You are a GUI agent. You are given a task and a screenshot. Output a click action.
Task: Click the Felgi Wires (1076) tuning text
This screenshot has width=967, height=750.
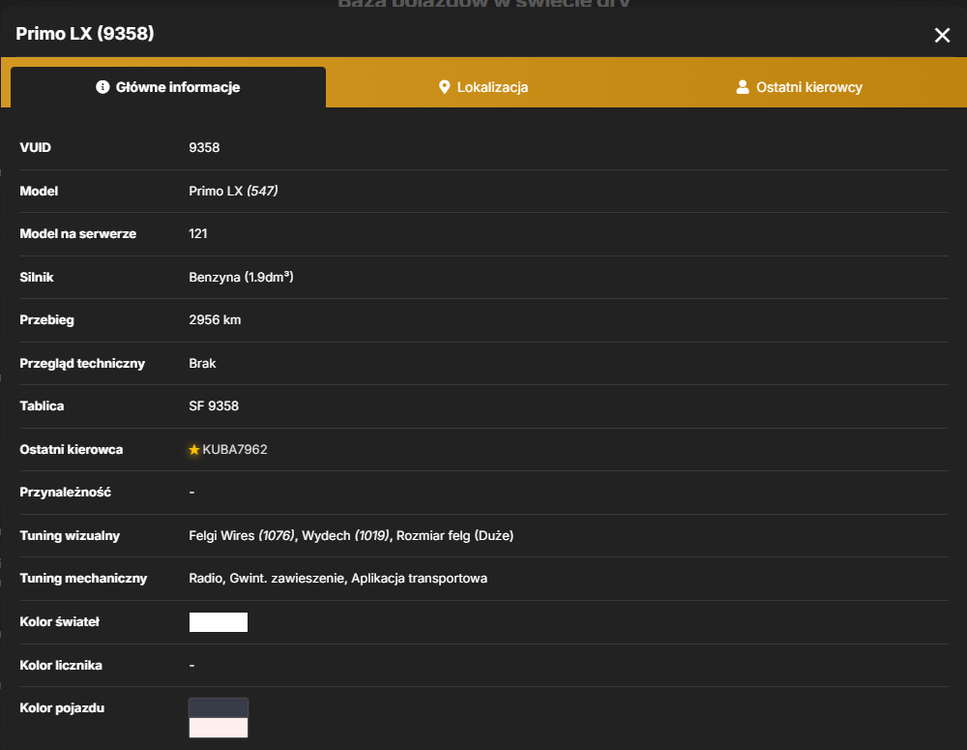(x=242, y=535)
